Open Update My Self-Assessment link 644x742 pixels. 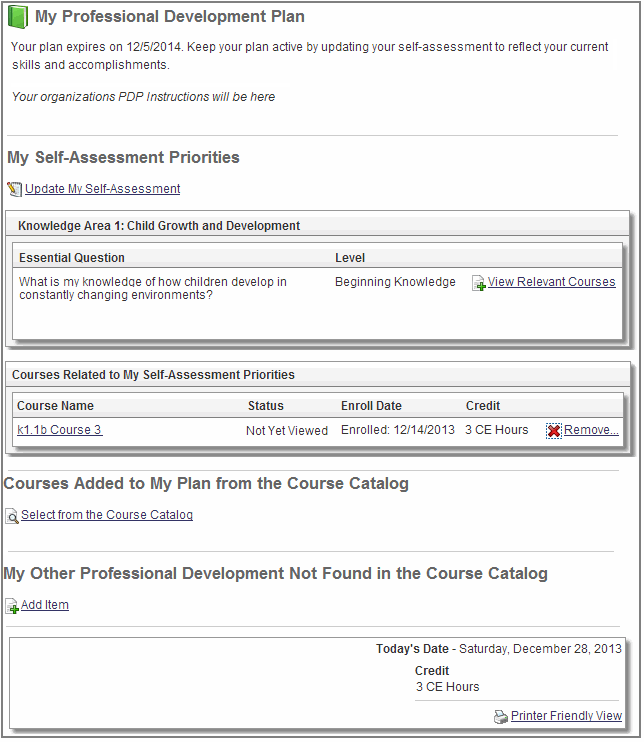click(102, 189)
